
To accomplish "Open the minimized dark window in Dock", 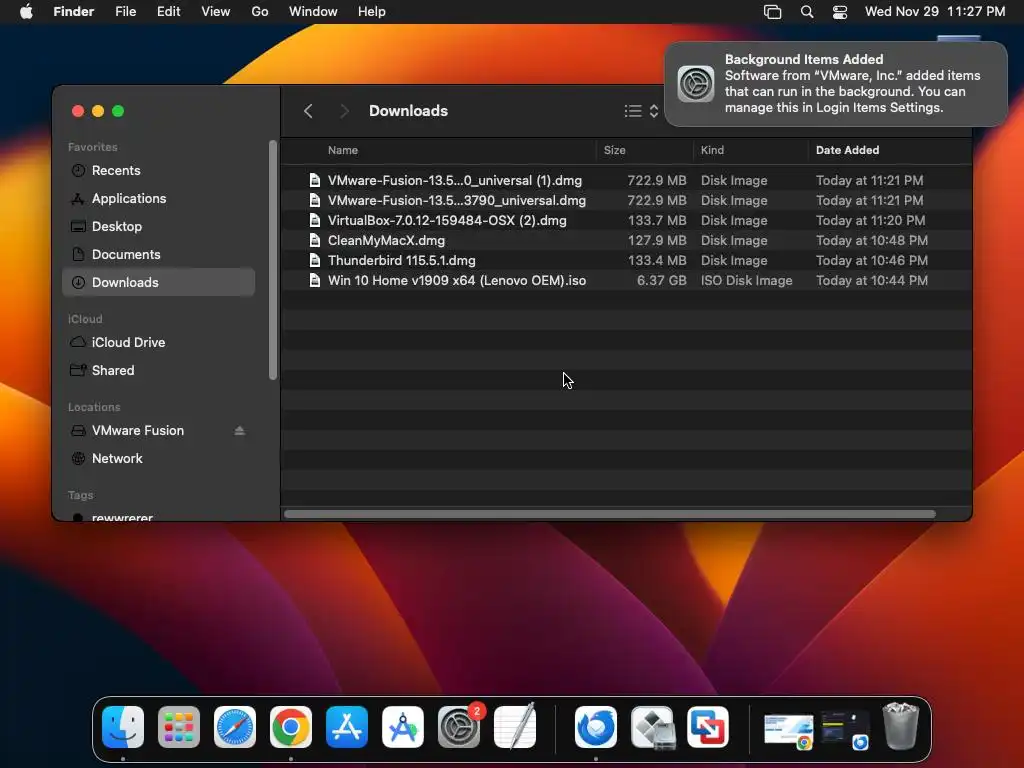I will [x=844, y=728].
